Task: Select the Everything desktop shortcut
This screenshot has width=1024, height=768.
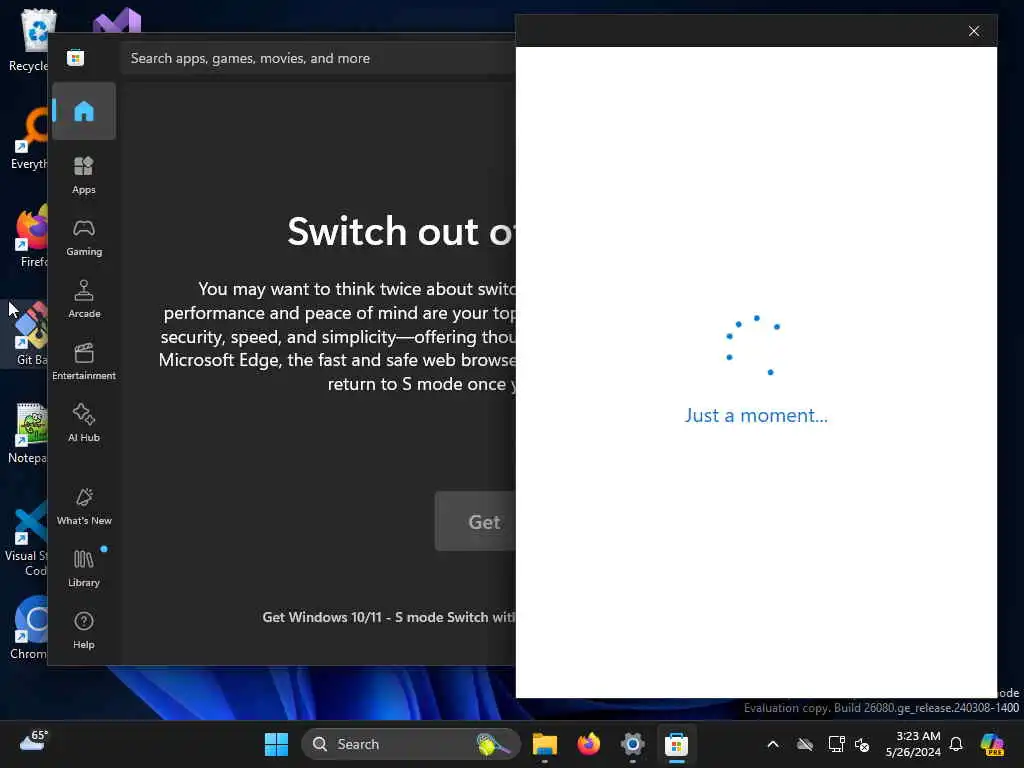Action: point(29,138)
